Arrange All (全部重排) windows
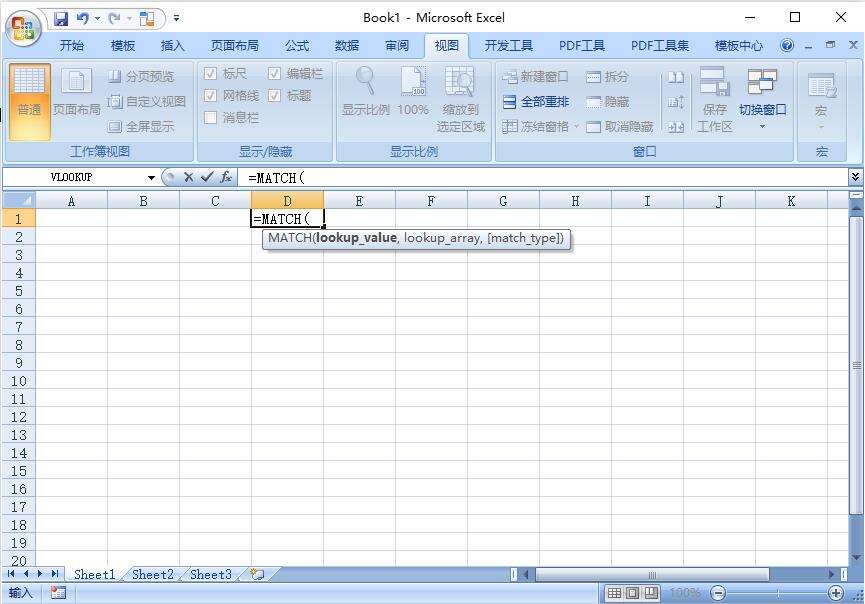The width and height of the screenshot is (865, 604). pos(536,102)
